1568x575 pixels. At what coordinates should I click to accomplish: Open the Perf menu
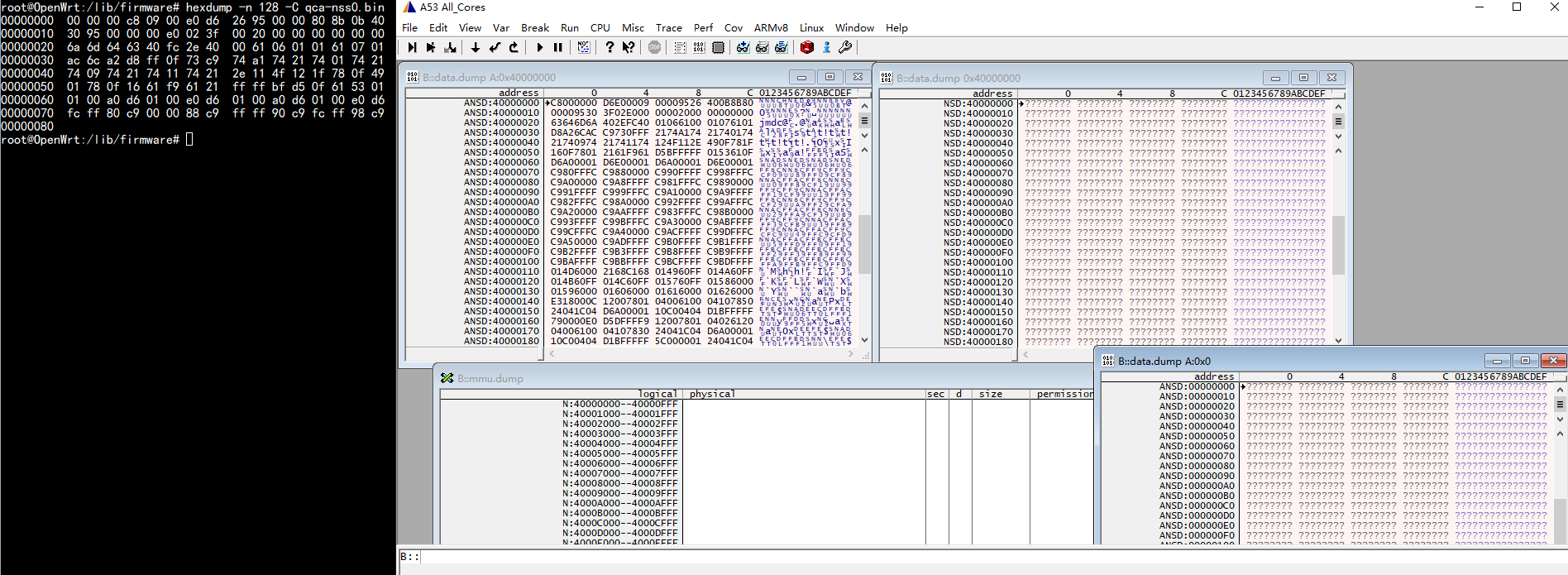(x=704, y=27)
